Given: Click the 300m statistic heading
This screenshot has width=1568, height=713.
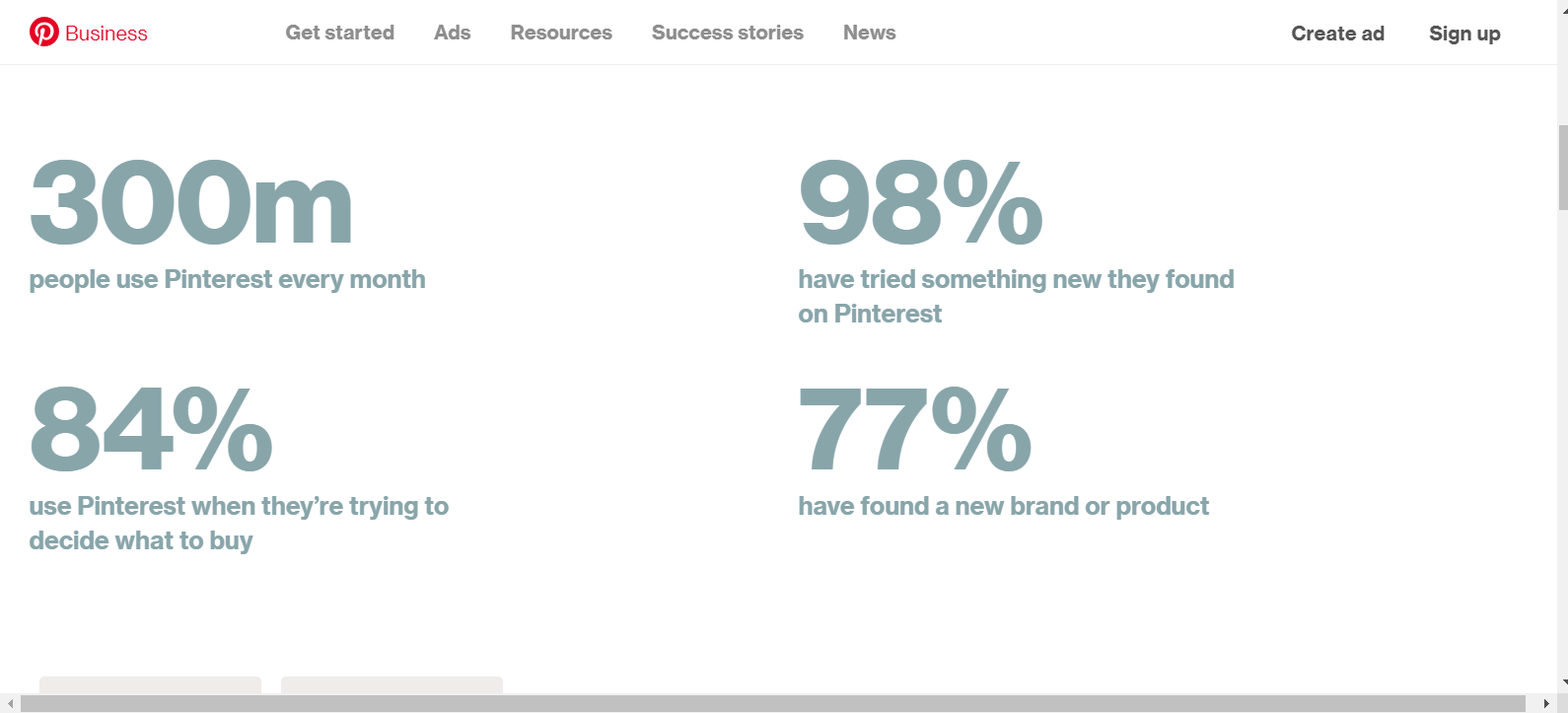Looking at the screenshot, I should [190, 202].
